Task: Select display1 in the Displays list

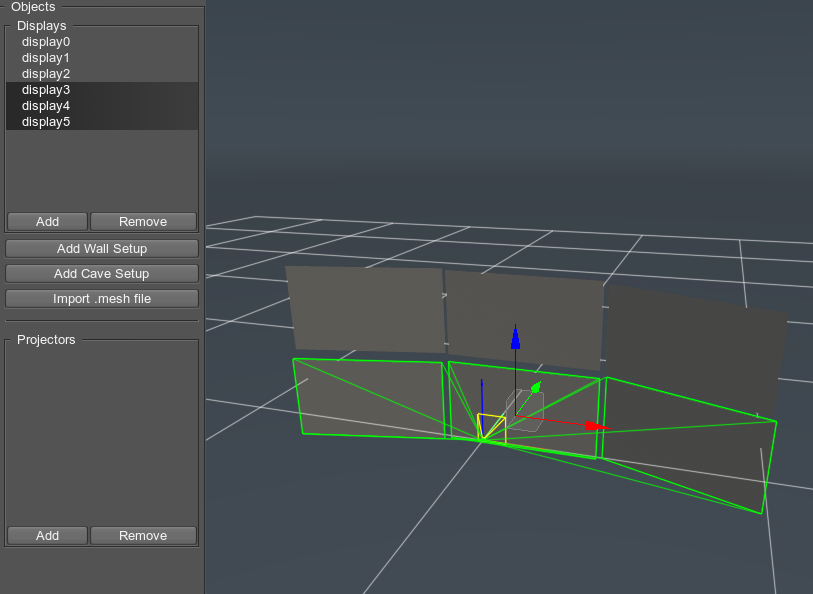Action: tap(46, 58)
